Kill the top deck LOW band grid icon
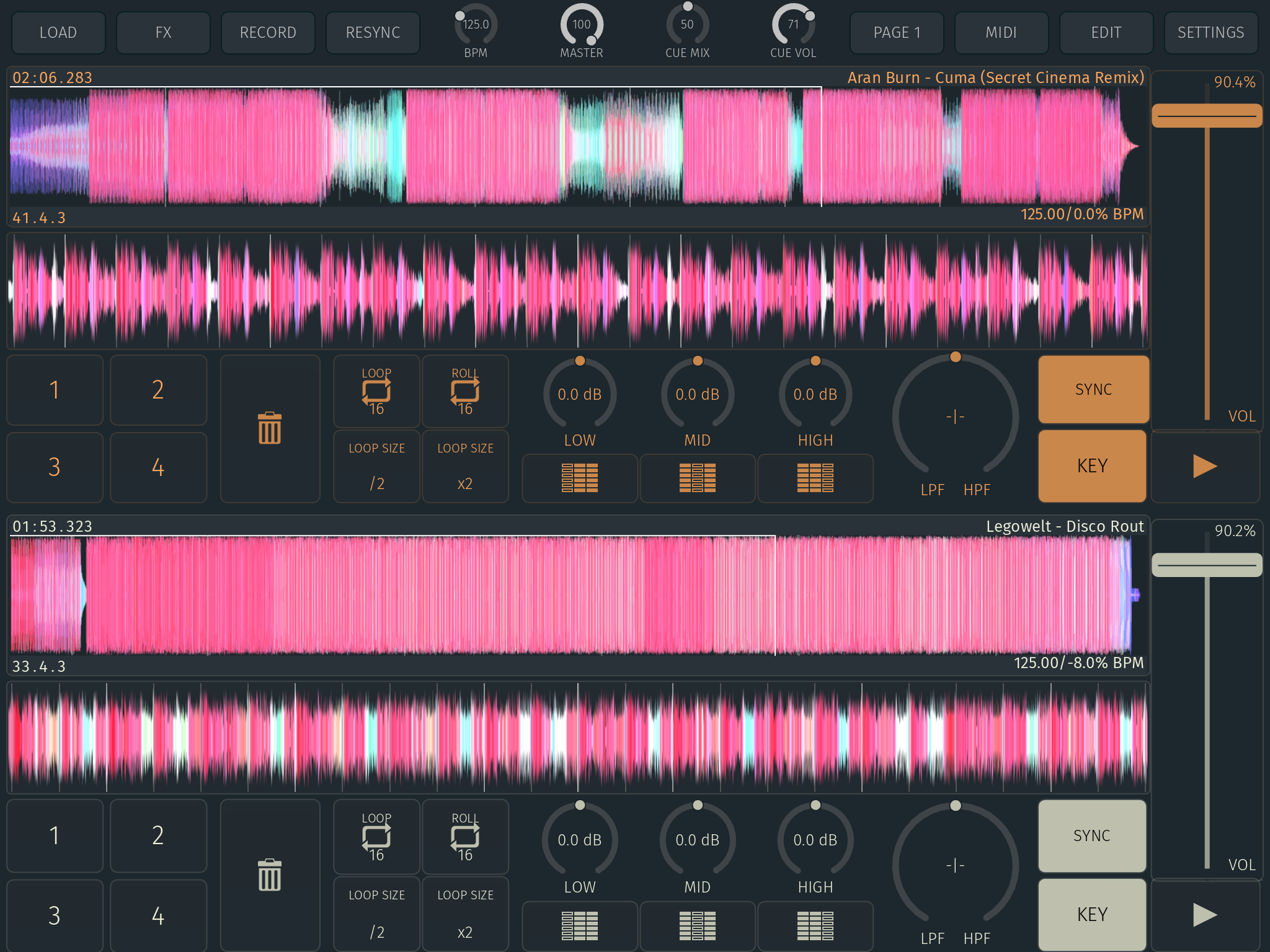The width and height of the screenshot is (1270, 952). 579,478
